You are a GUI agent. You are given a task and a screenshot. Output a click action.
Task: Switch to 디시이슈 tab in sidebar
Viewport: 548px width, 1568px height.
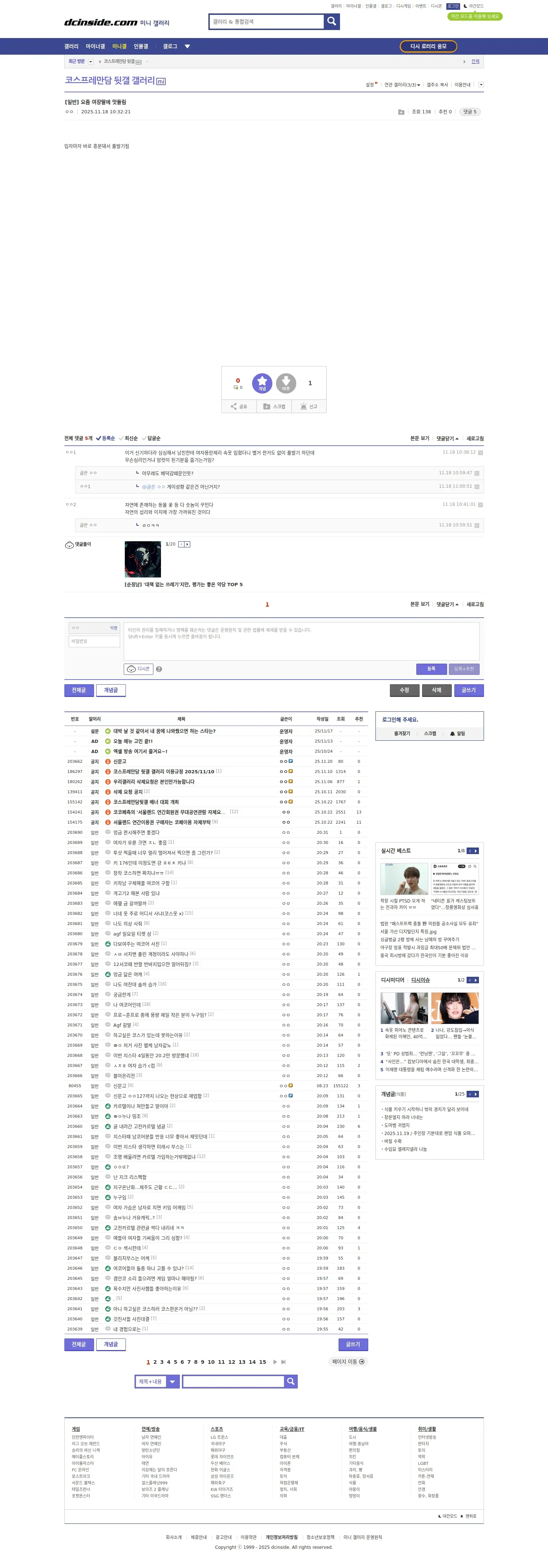[x=420, y=980]
